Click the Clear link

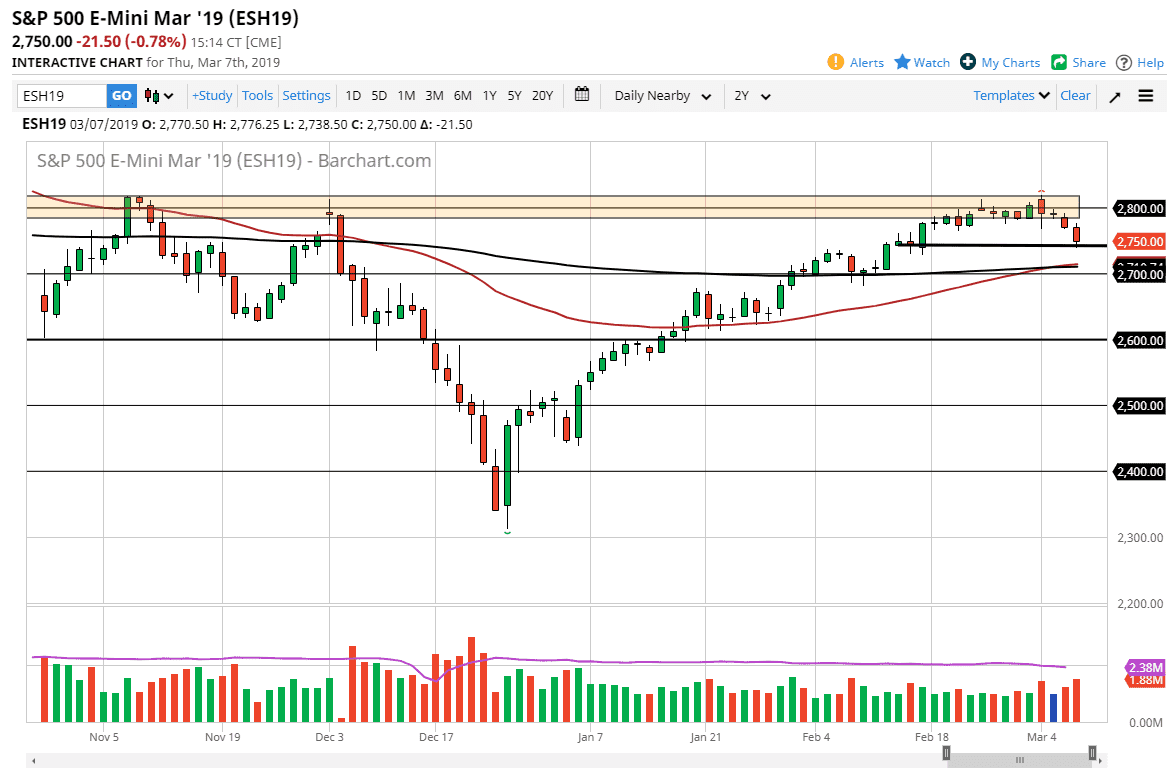point(1074,95)
